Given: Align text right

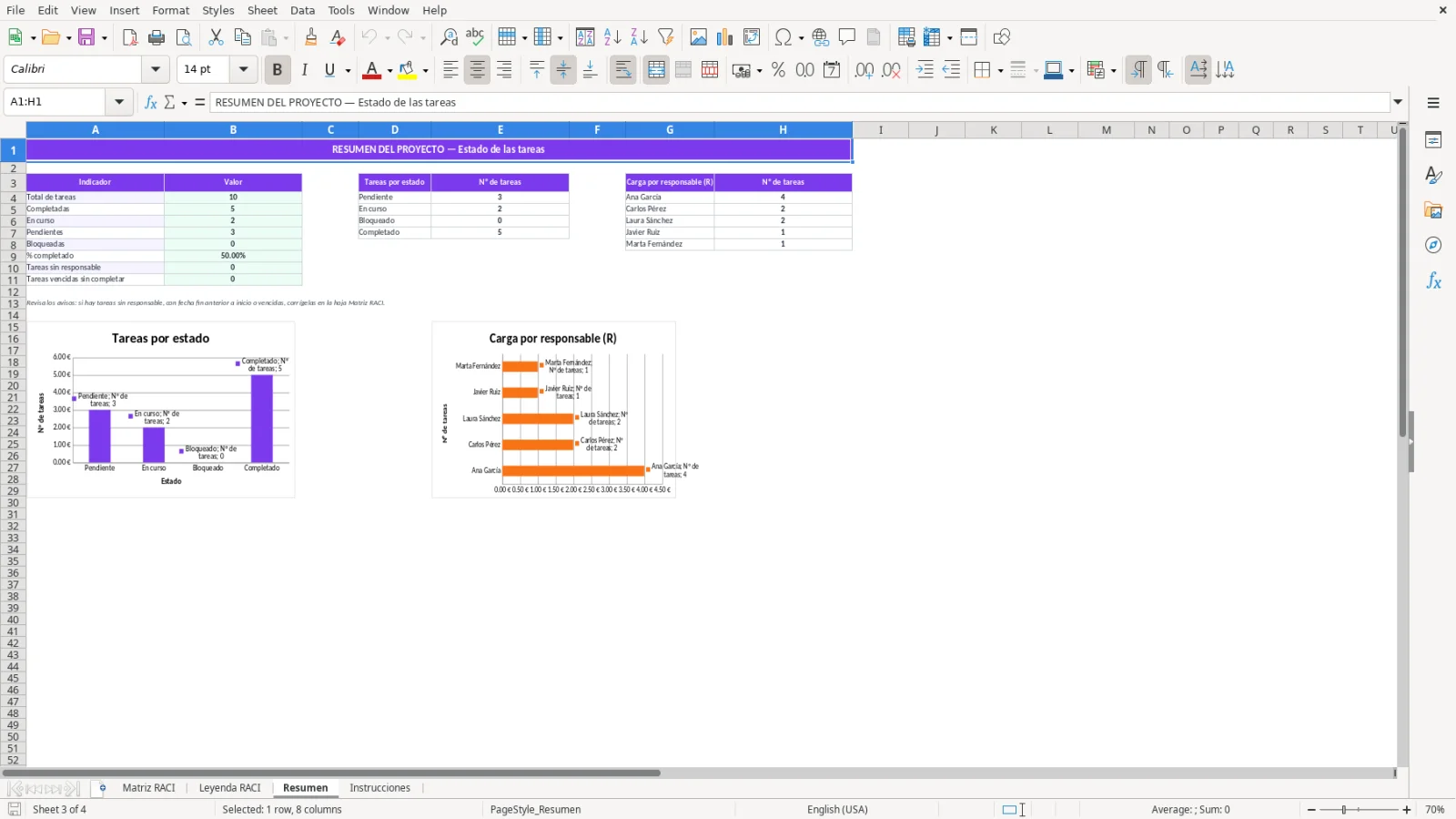Looking at the screenshot, I should (x=504, y=70).
